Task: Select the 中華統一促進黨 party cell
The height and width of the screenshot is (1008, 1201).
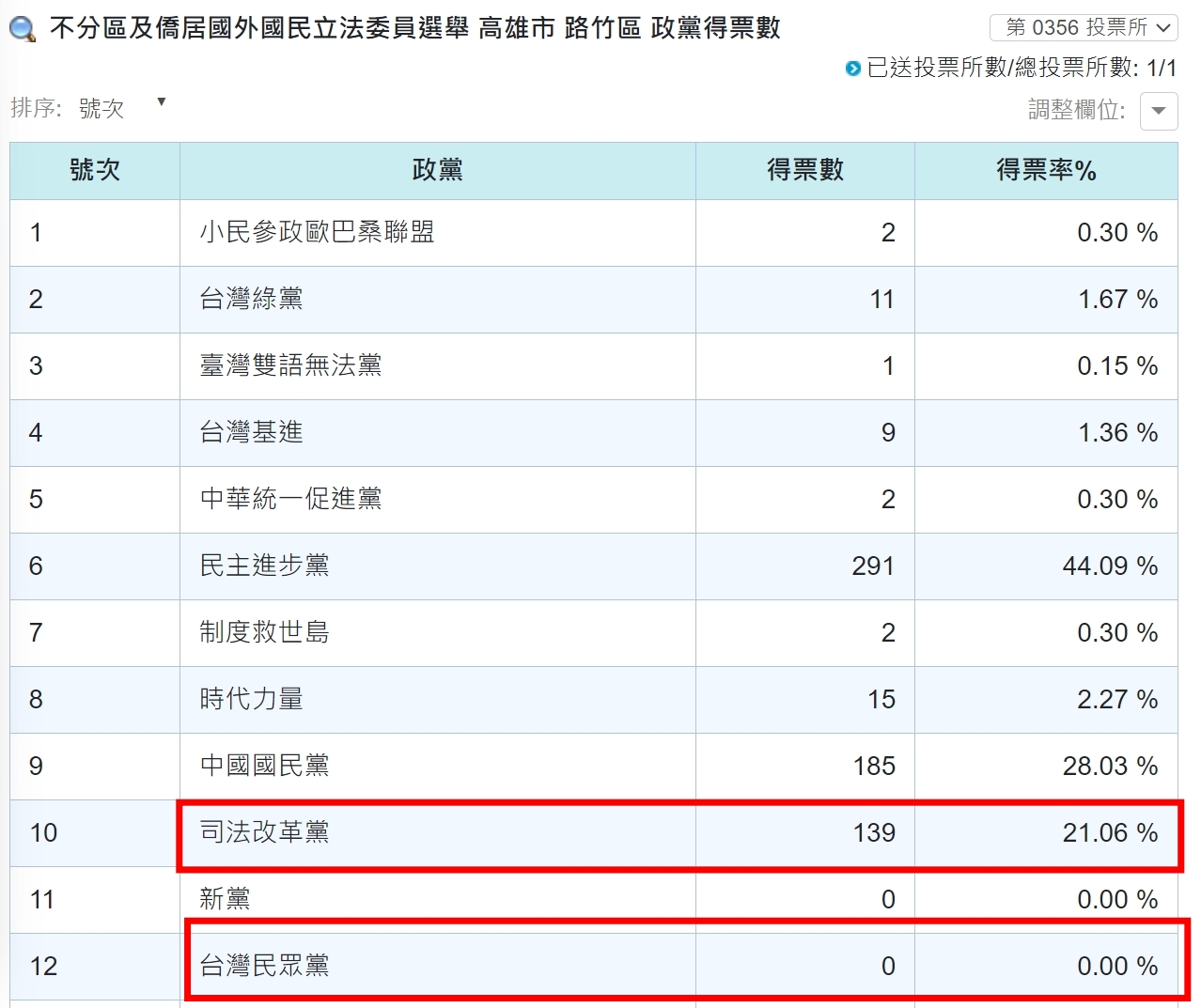Action: coord(438,500)
